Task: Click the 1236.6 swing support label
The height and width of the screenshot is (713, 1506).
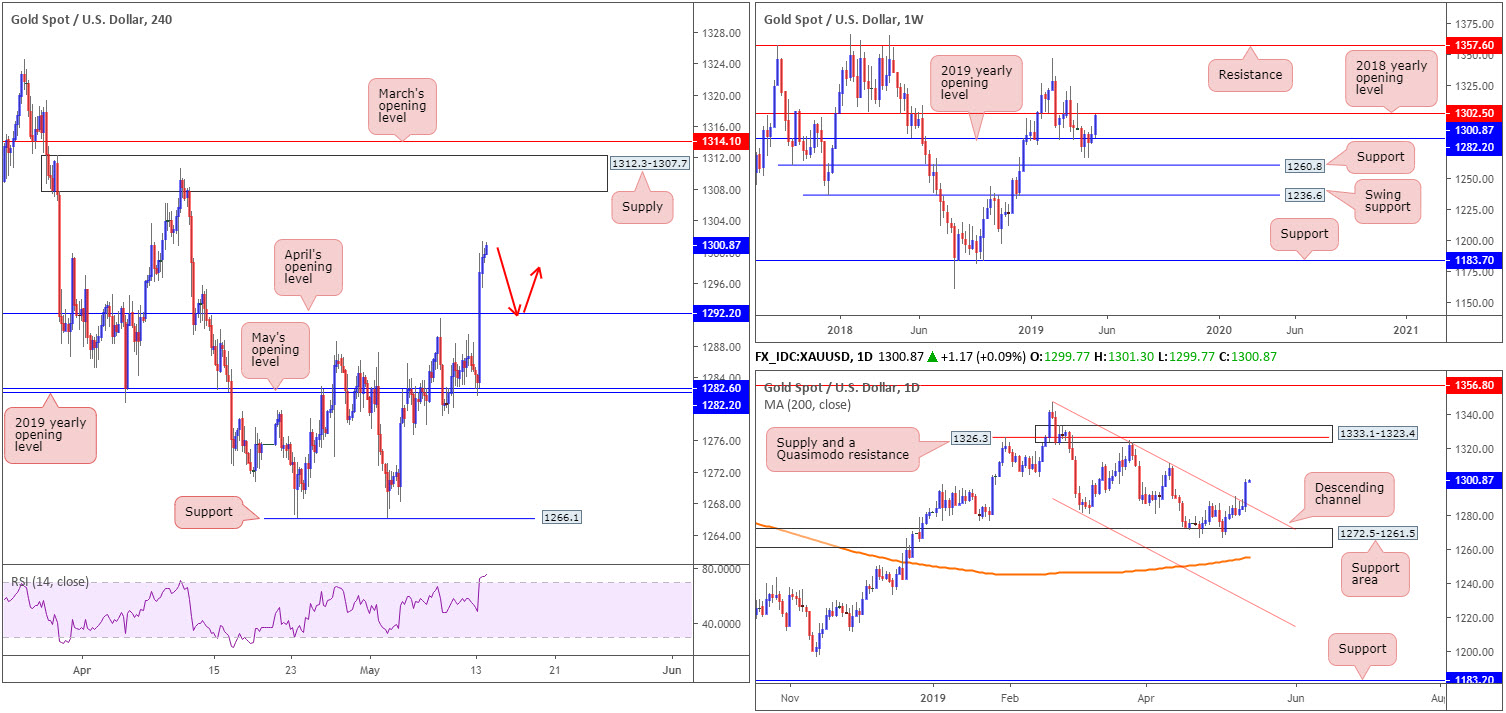Action: click(x=1303, y=195)
